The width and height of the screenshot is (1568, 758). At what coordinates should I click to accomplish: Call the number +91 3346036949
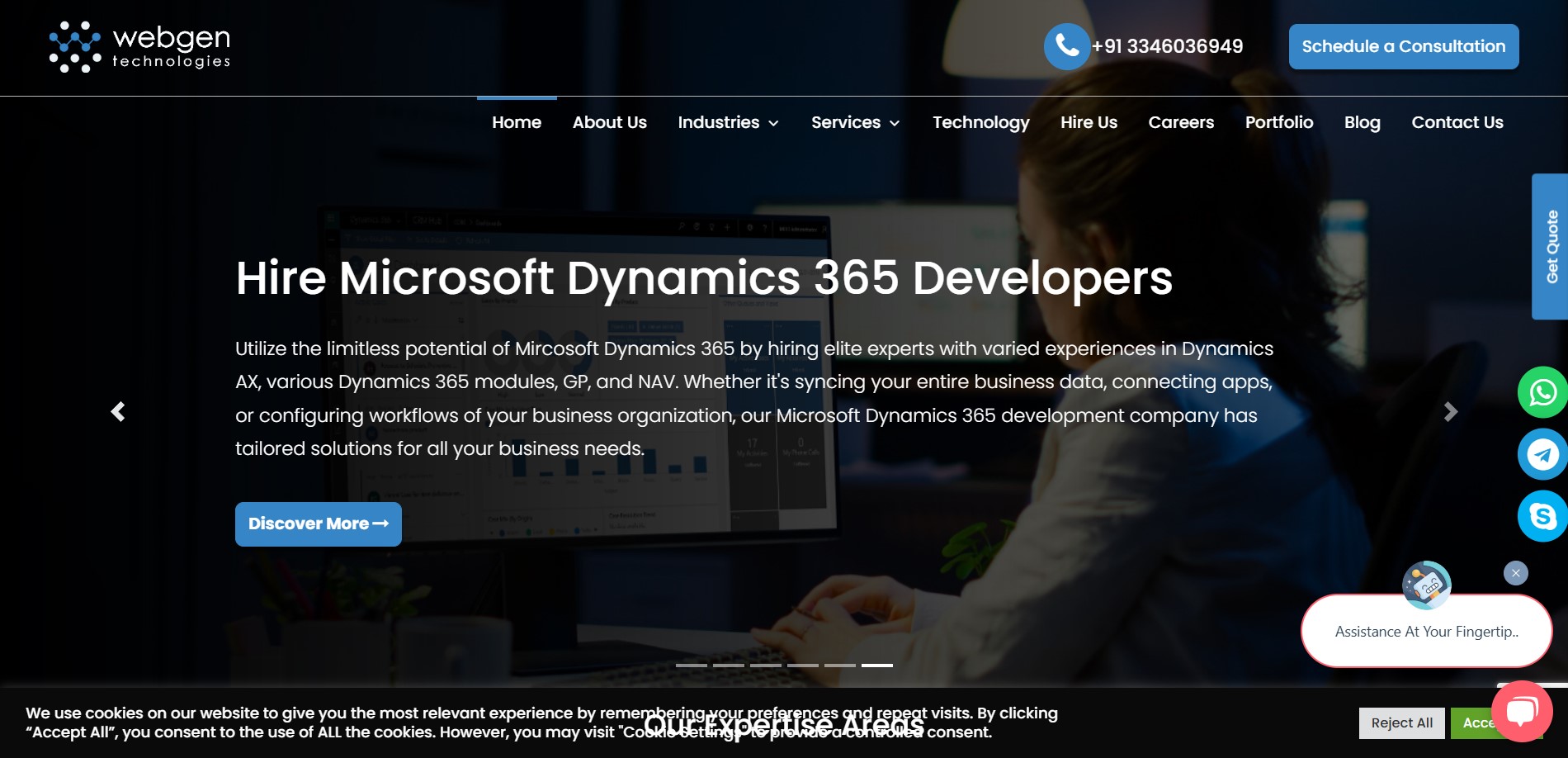(x=1167, y=46)
